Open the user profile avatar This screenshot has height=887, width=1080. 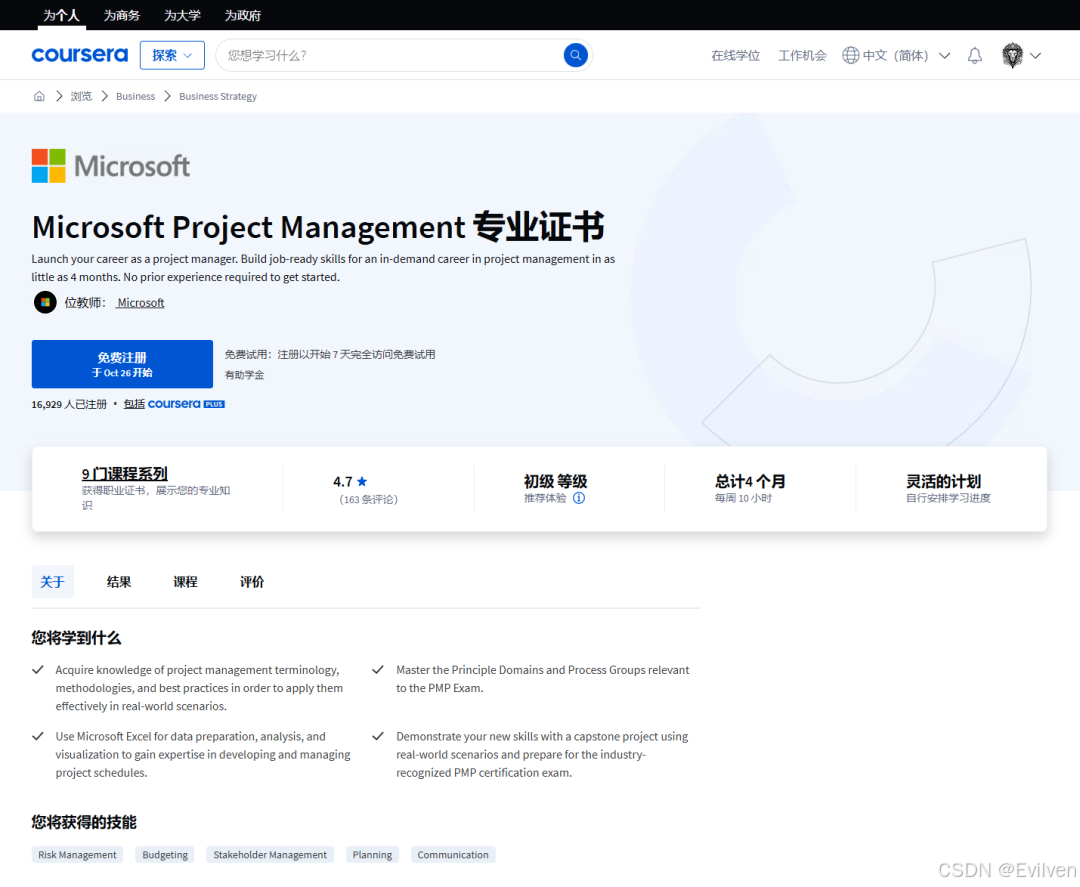(1012, 55)
